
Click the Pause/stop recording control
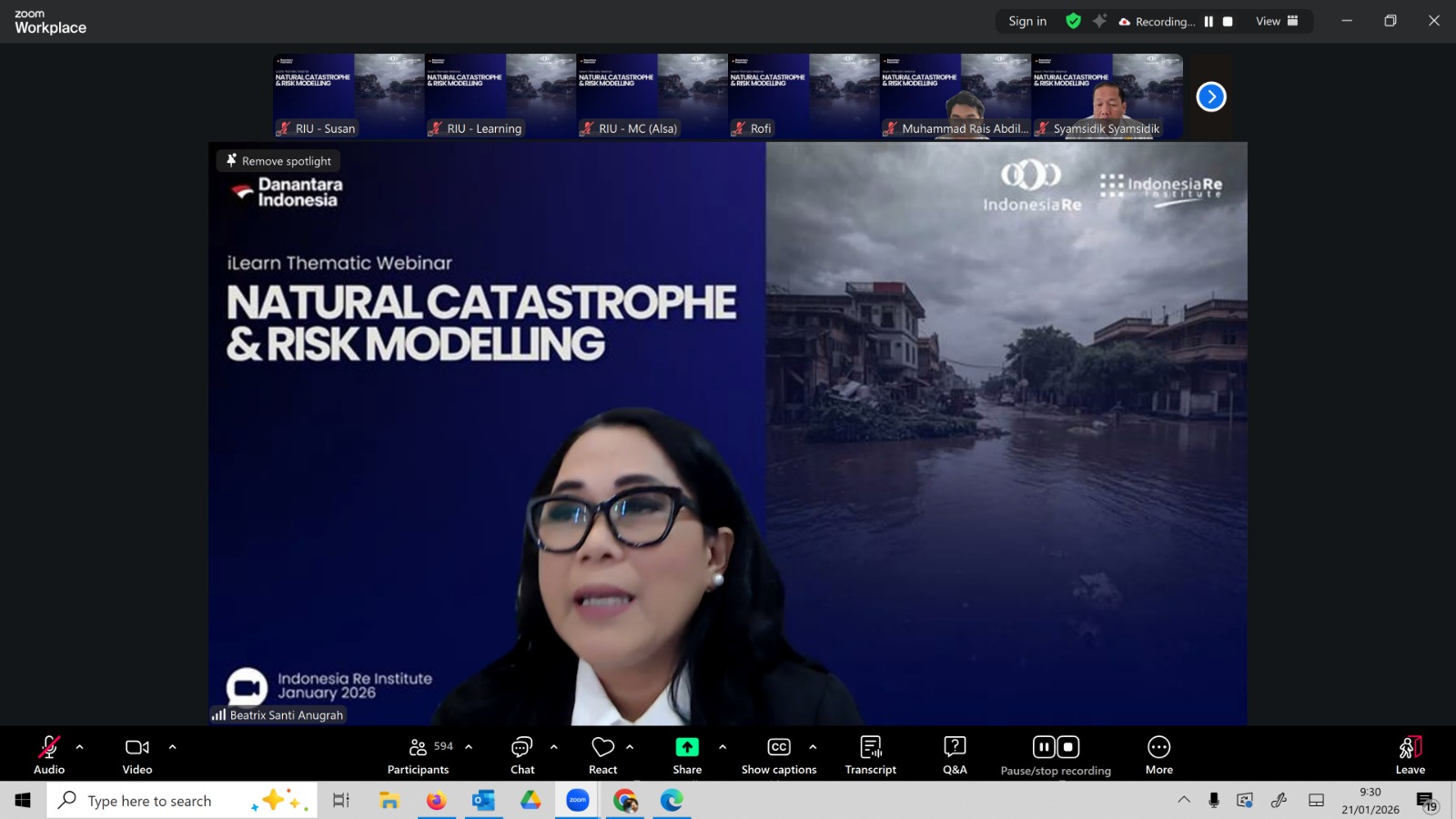pos(1056,754)
